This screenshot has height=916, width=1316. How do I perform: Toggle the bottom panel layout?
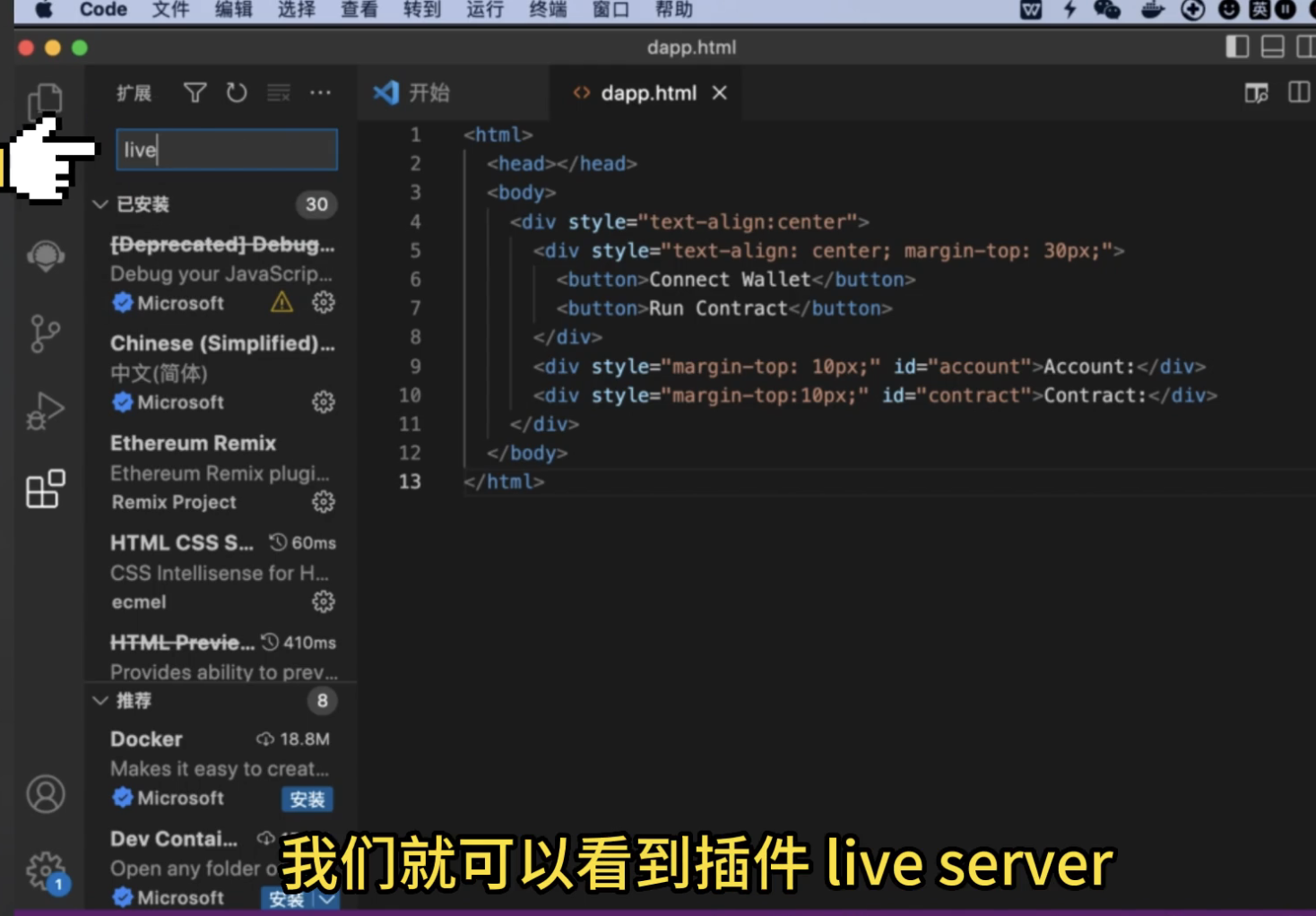coord(1272,47)
